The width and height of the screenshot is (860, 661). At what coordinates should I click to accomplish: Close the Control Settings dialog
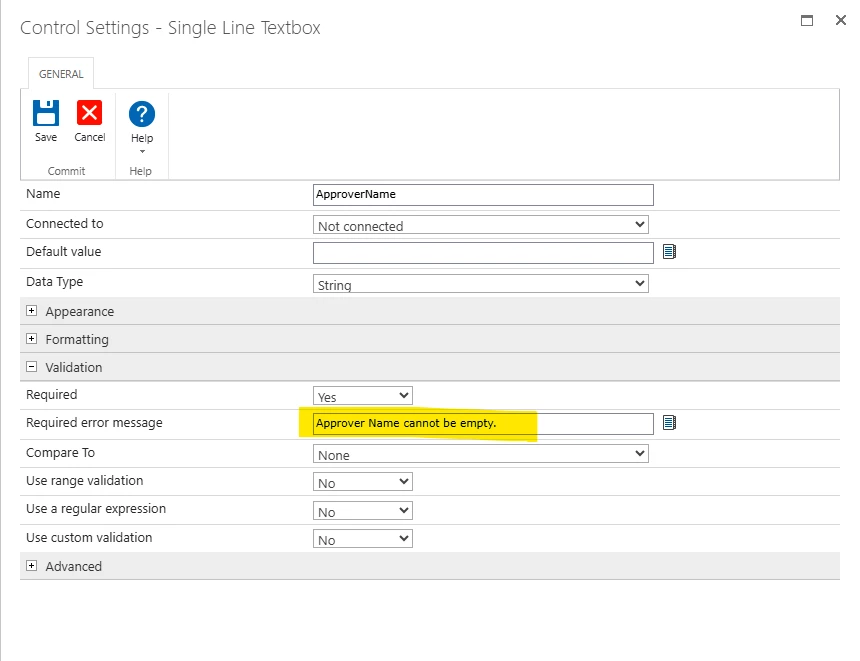(840, 20)
